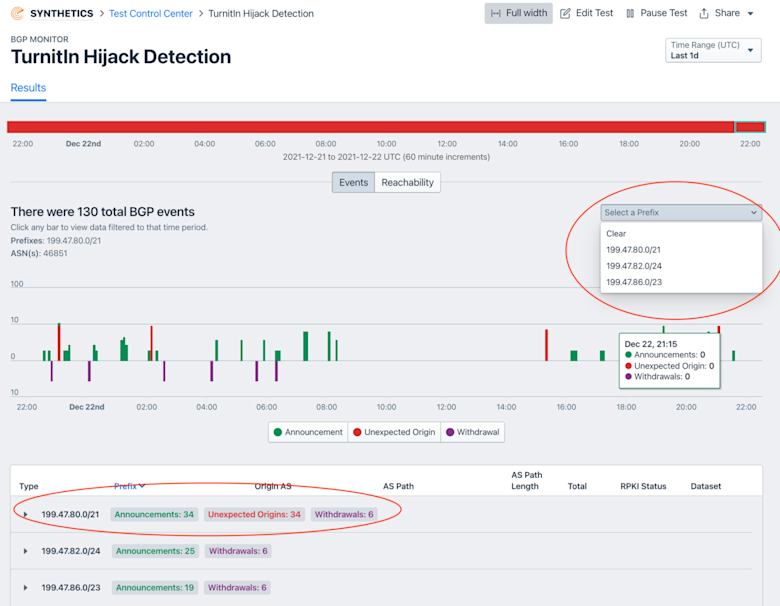Click the Origin AS column header
Viewport: 780px width, 606px height.
(x=273, y=486)
